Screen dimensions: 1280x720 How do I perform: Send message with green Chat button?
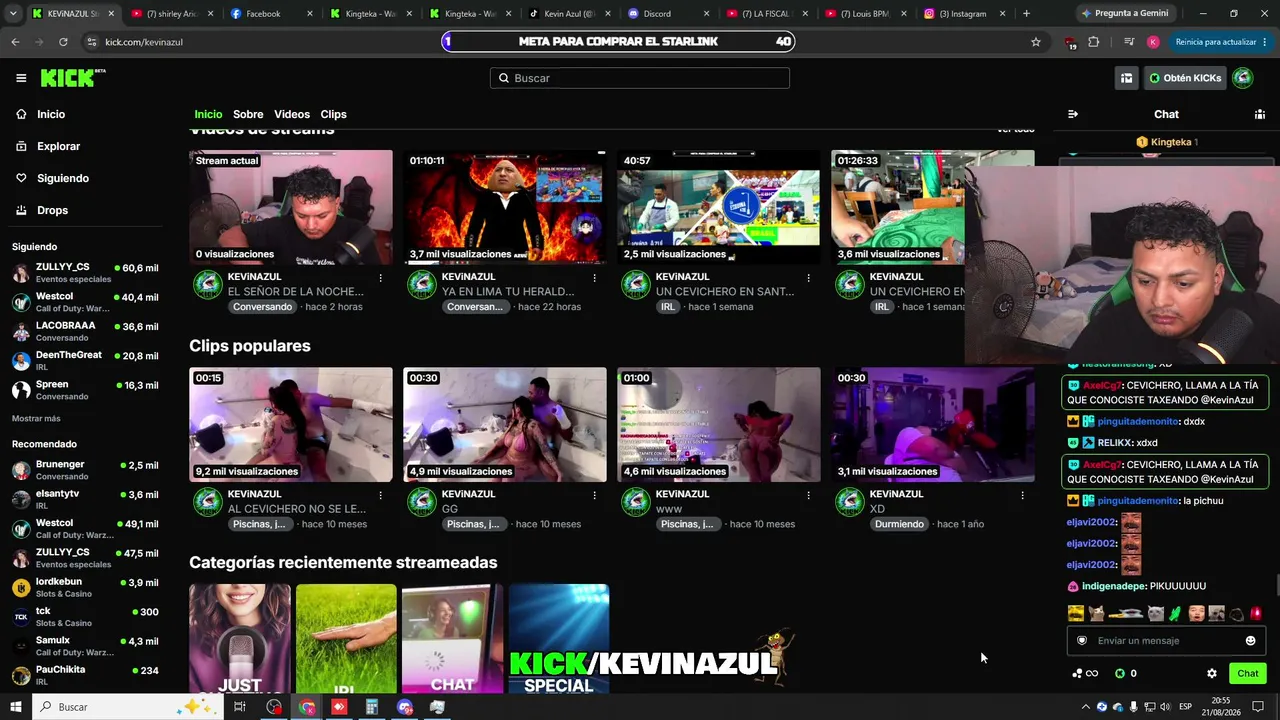point(1248,674)
